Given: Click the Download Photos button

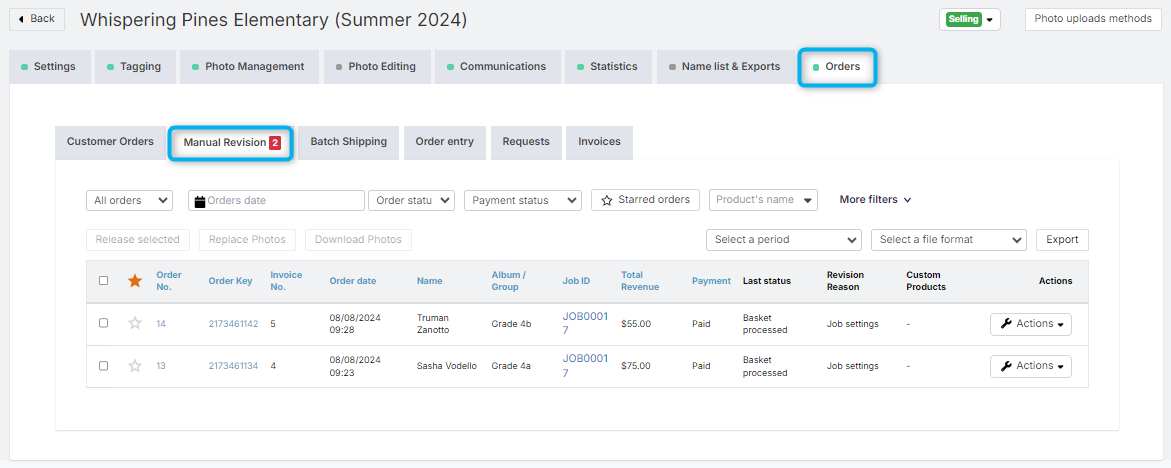Looking at the screenshot, I should (358, 240).
